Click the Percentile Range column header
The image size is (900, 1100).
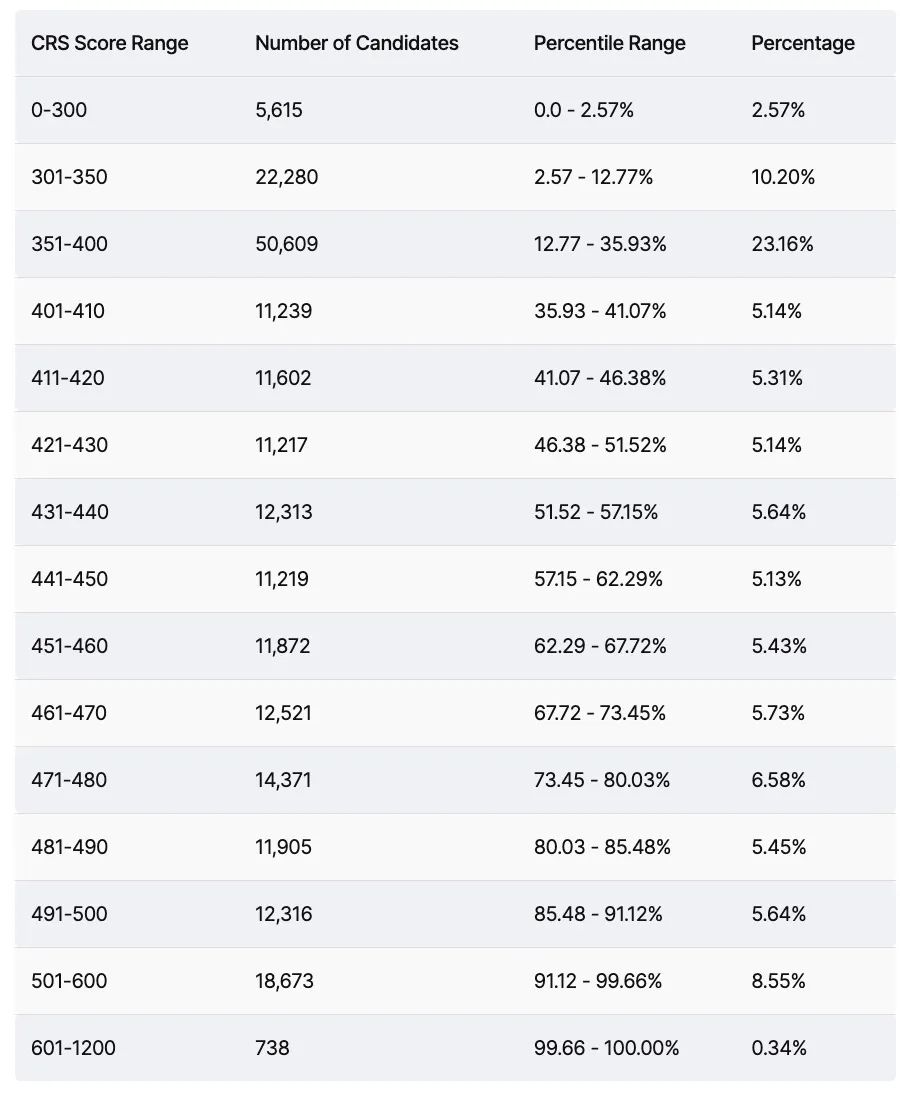610,43
